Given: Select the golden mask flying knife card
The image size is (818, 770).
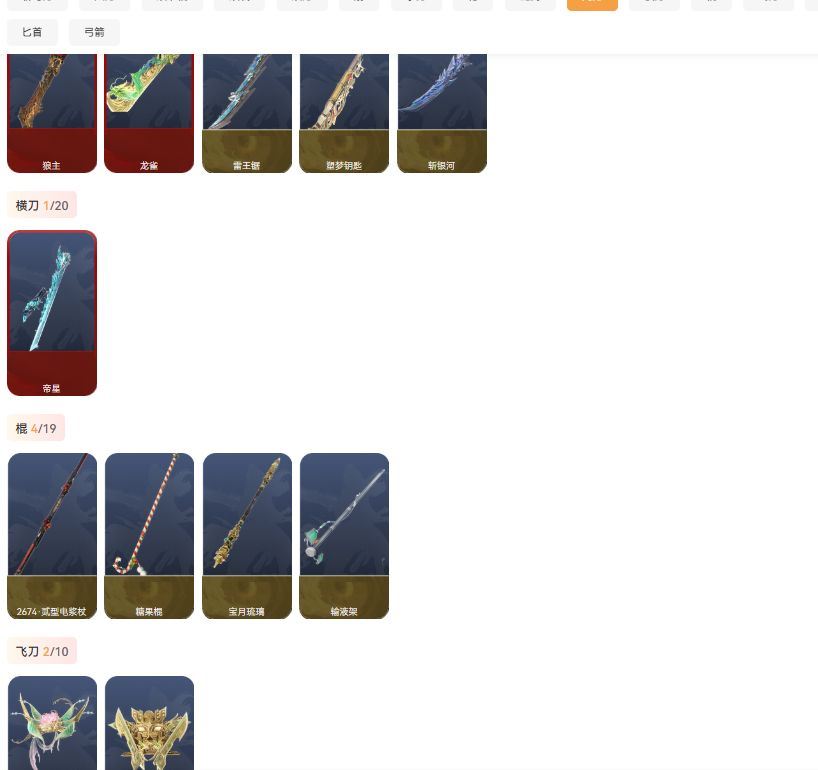Looking at the screenshot, I should [149, 723].
